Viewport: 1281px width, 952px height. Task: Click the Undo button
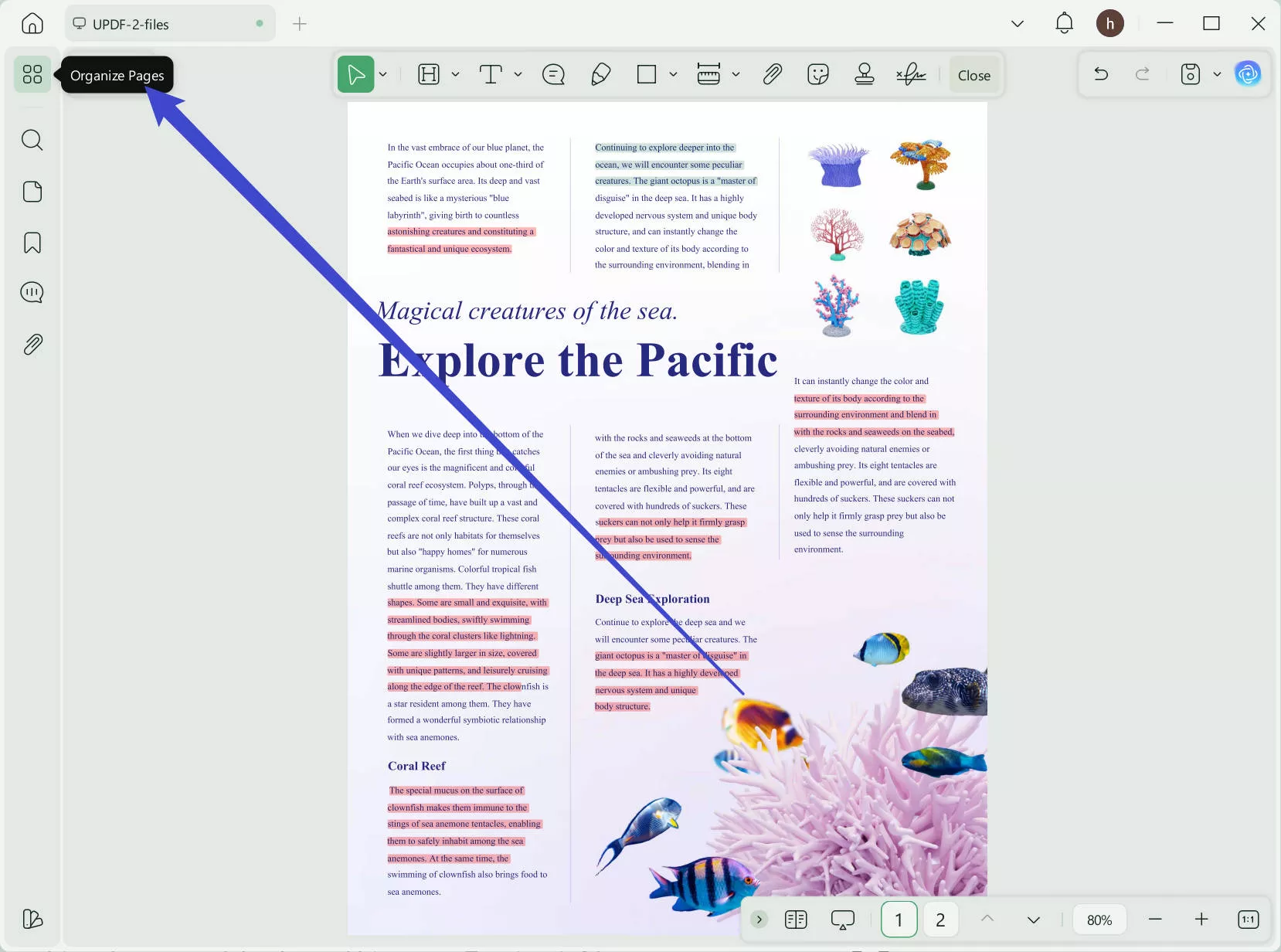click(x=1101, y=74)
